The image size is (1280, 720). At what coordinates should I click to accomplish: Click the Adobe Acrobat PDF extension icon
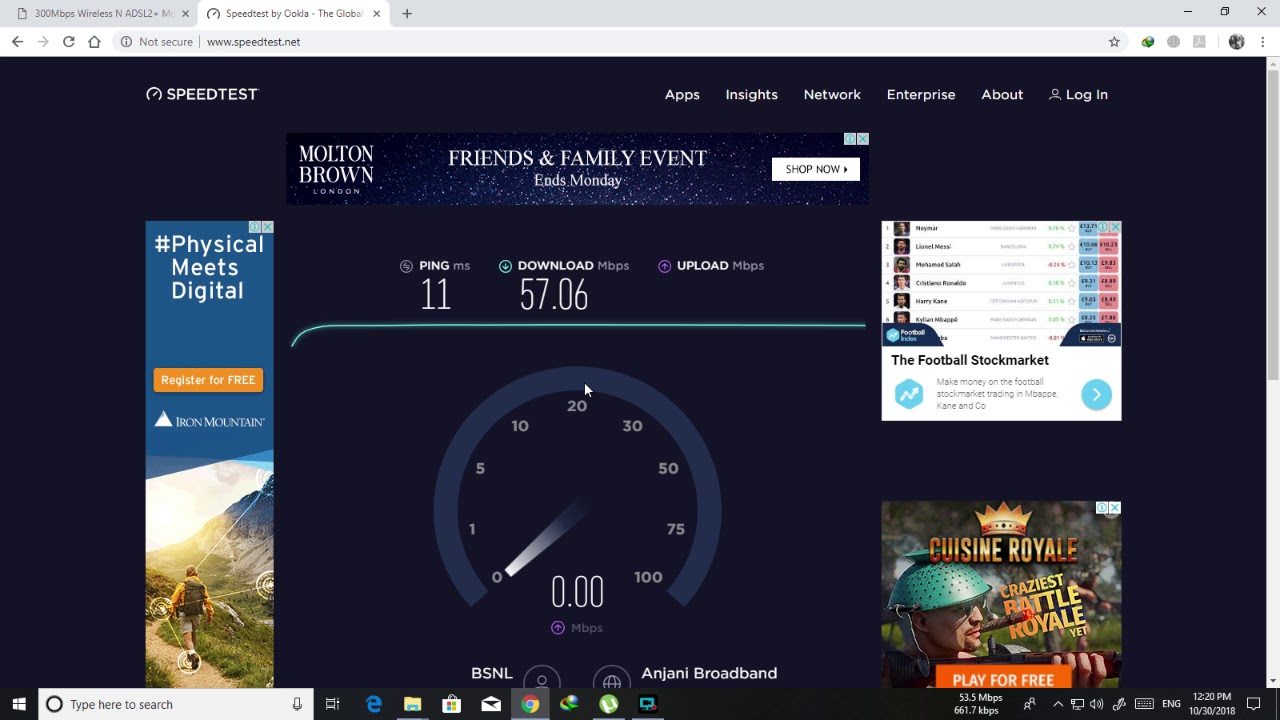[1200, 42]
